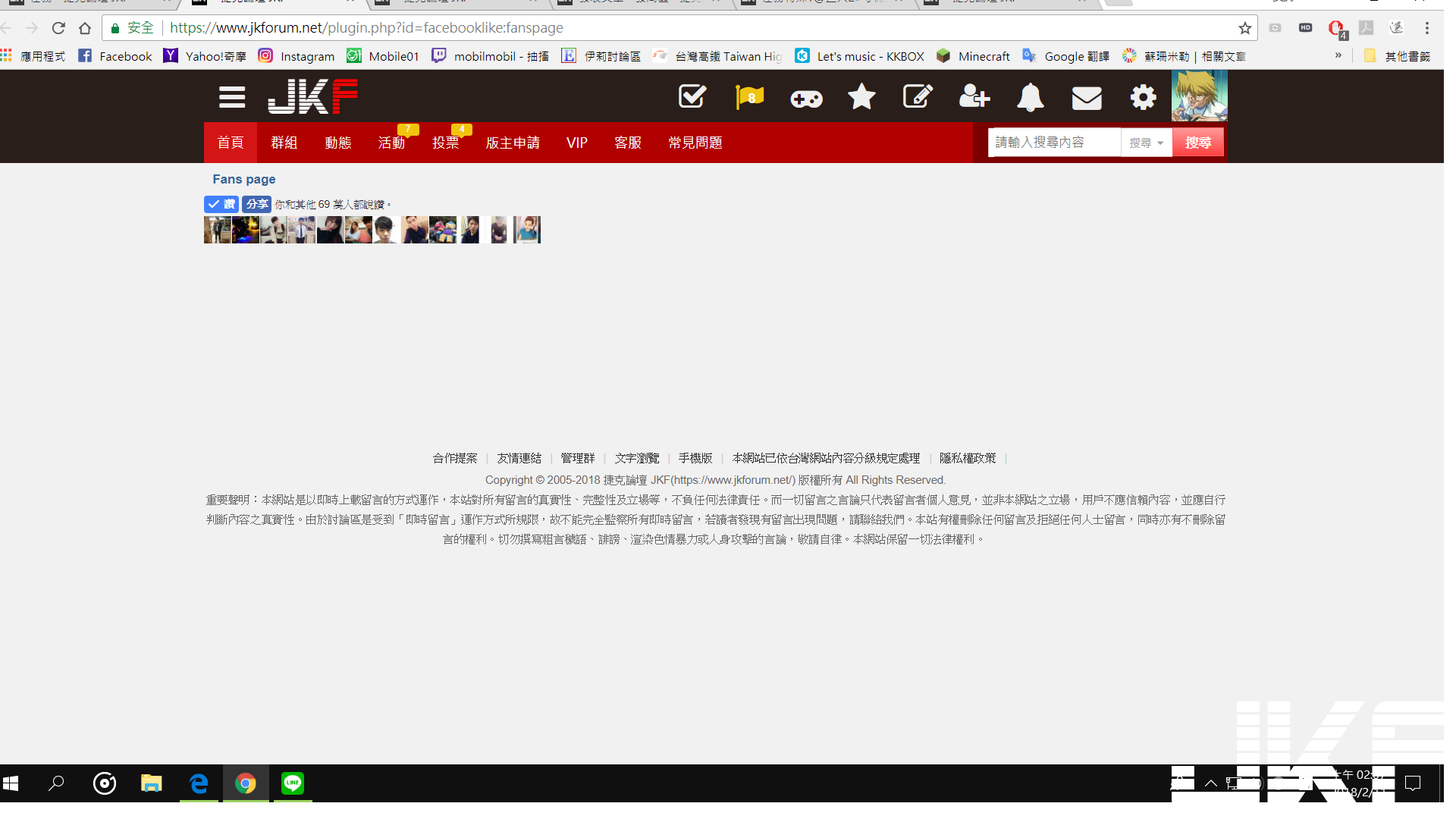The height and width of the screenshot is (819, 1456).
Task: Open LINE app from taskbar
Action: (293, 783)
